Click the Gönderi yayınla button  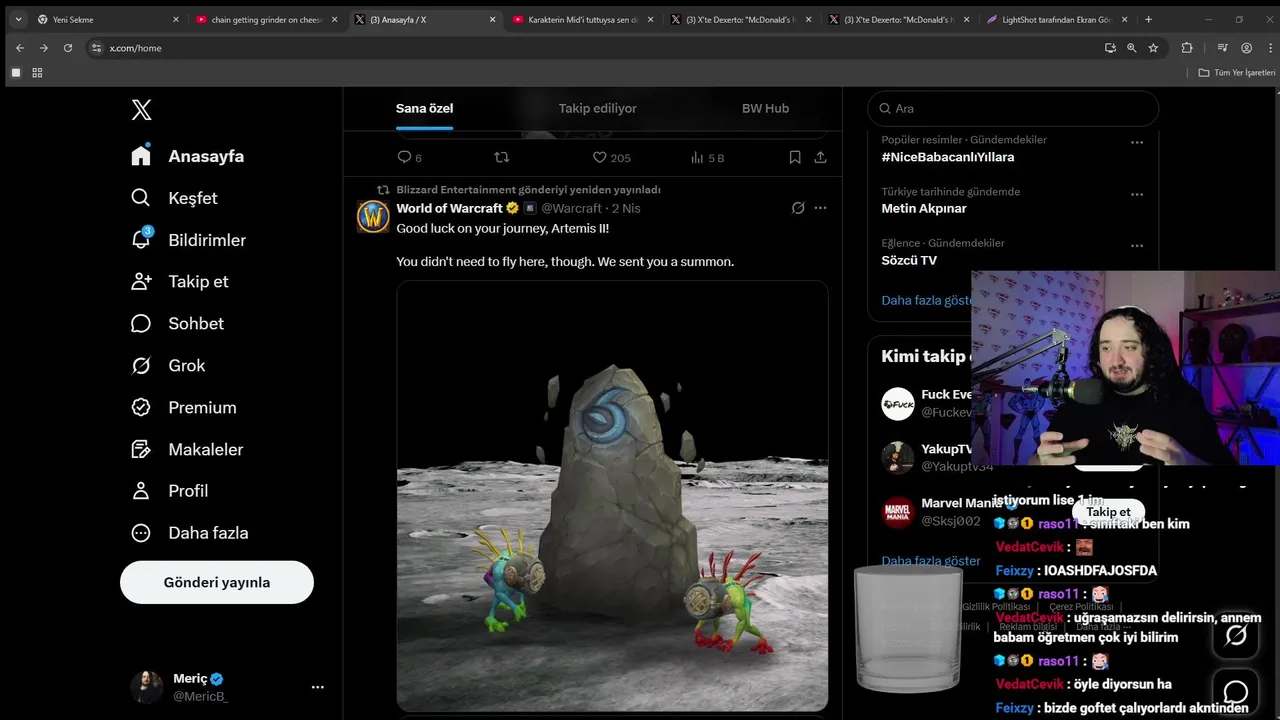(217, 582)
